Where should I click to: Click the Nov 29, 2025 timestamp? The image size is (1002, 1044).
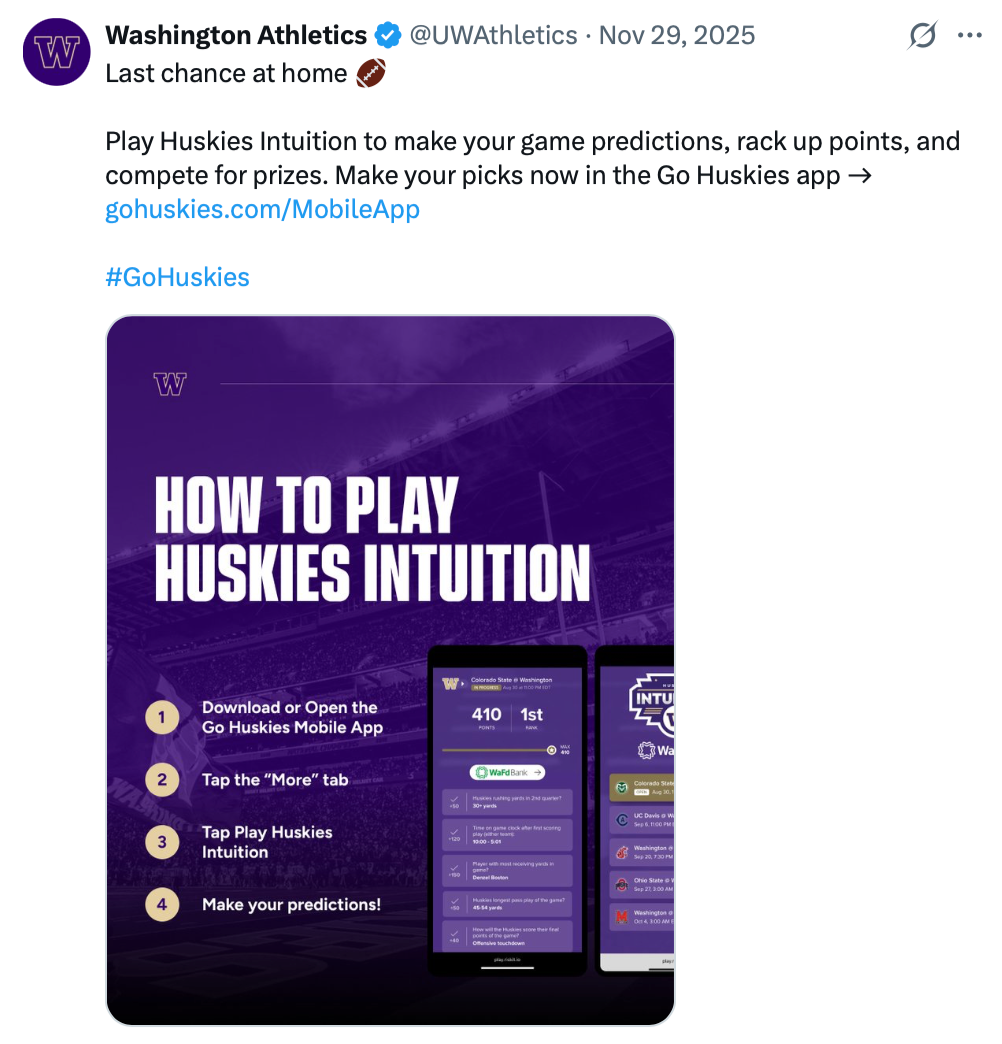pos(677,36)
